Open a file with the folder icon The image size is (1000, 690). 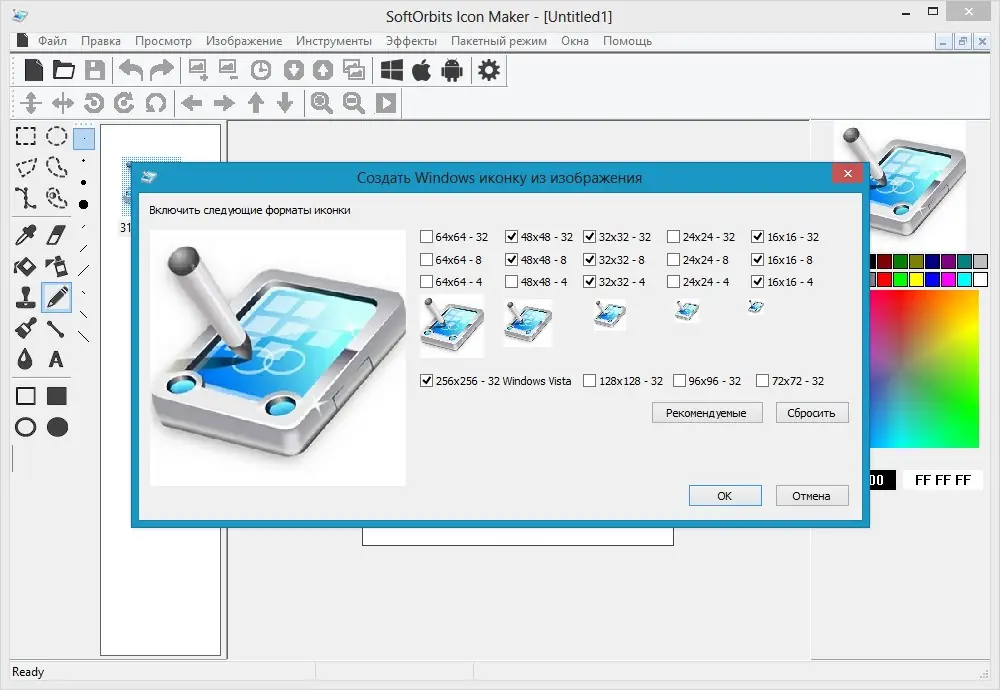pyautogui.click(x=64, y=70)
